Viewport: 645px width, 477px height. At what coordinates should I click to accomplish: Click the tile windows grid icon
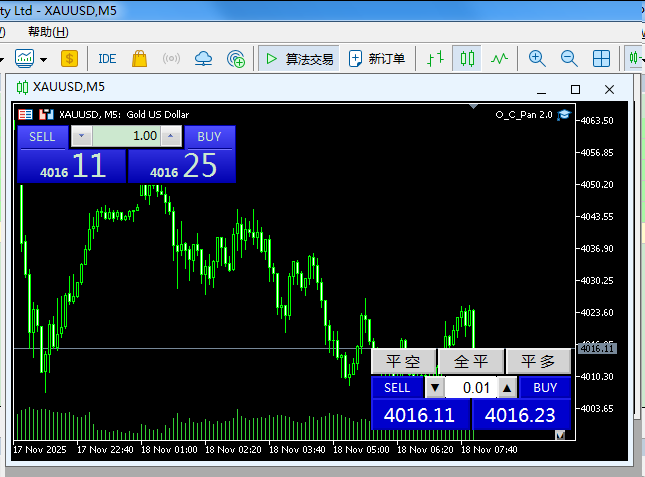(x=601, y=59)
